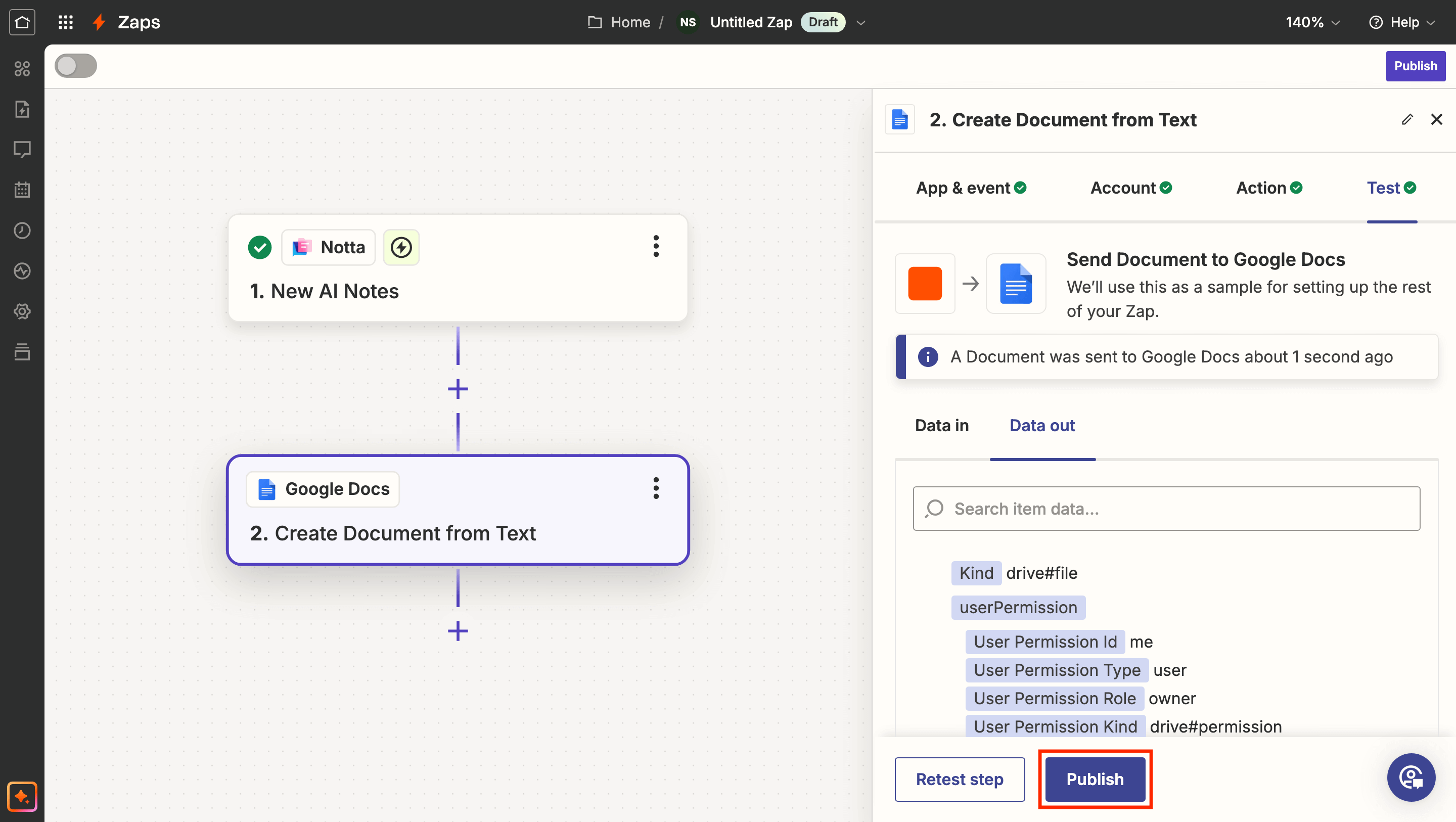Open the history clock icon in sidebar

click(x=22, y=230)
